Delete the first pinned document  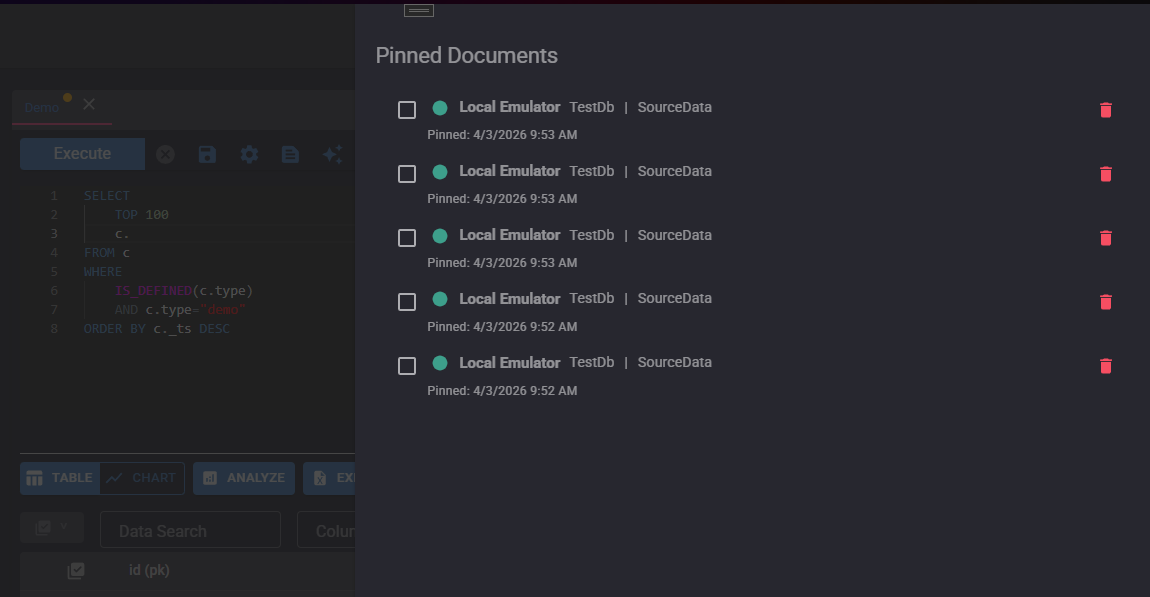(x=1105, y=110)
